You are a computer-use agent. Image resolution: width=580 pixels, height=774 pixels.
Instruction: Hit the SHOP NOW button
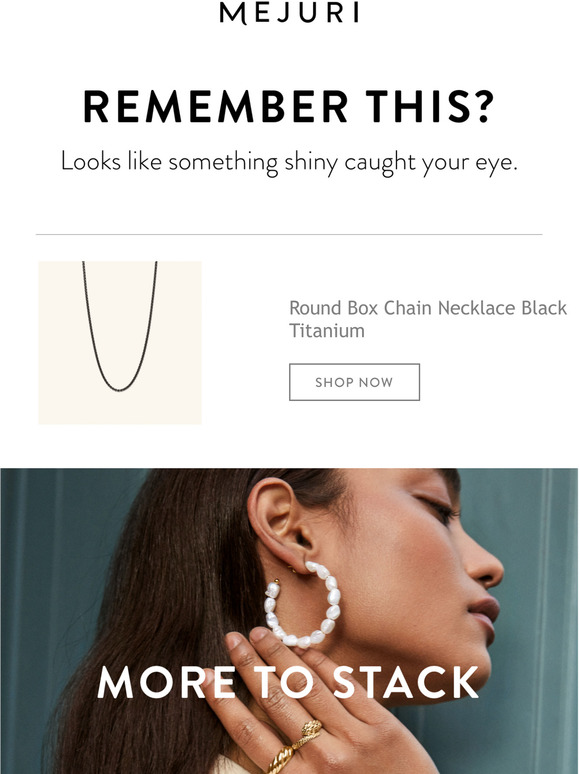click(354, 382)
